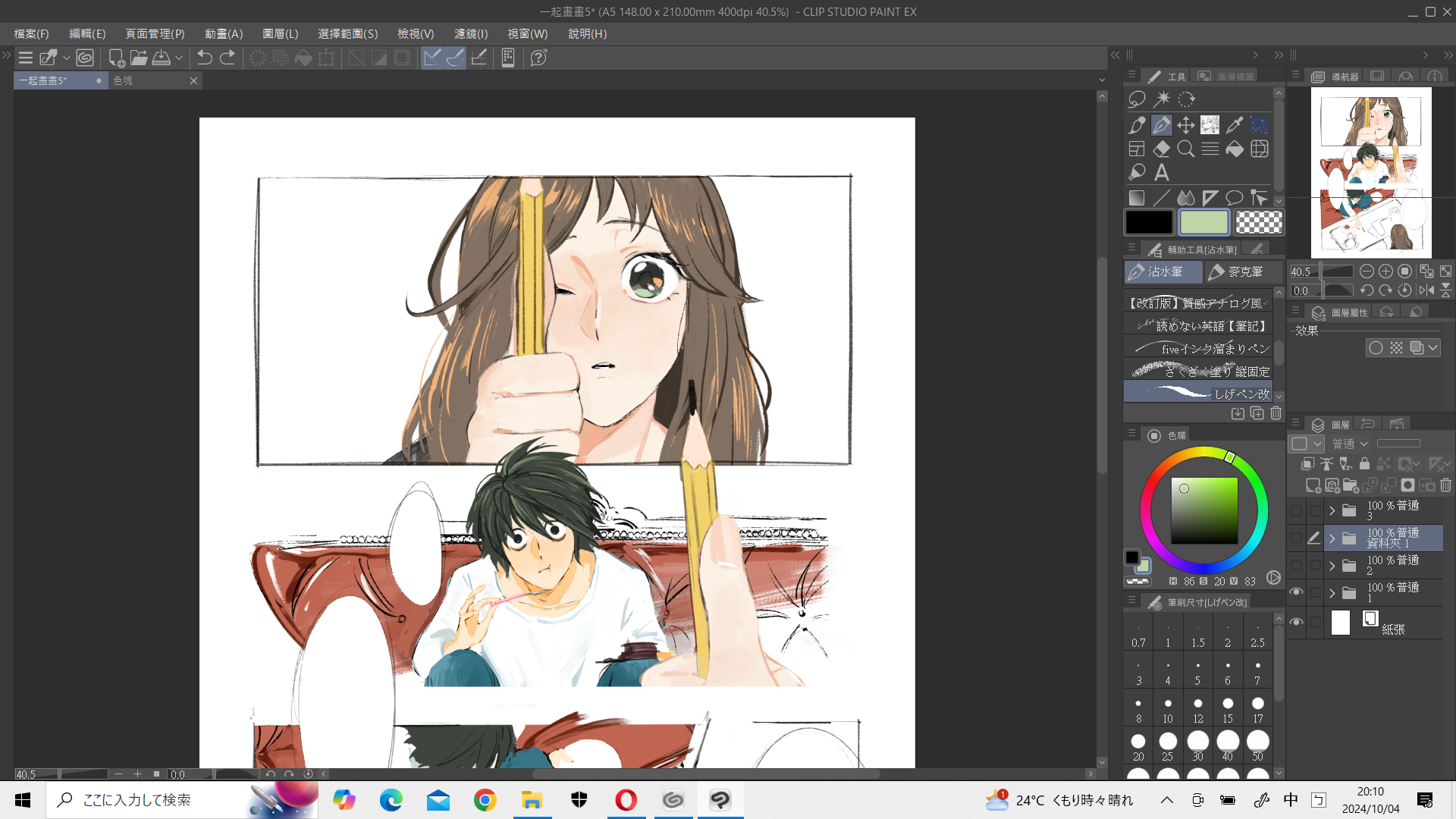Select the fiveインク溜まりペン brush
The image size is (1456, 819).
pyautogui.click(x=1198, y=348)
